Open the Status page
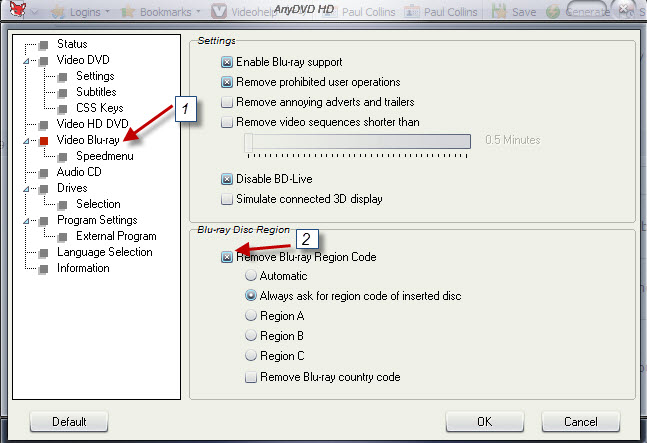 coord(72,44)
